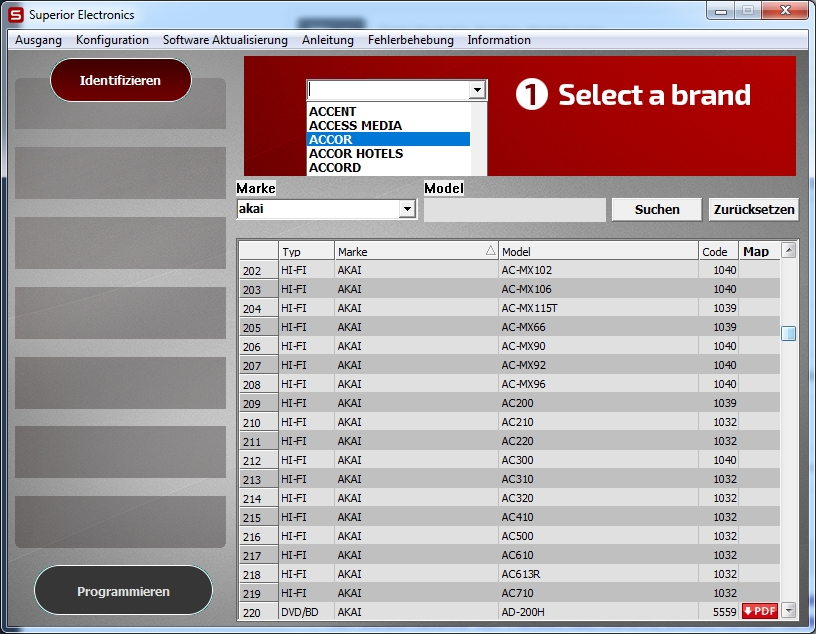Collapse the brand selection dropdown arrow
The image size is (816, 634).
click(478, 90)
